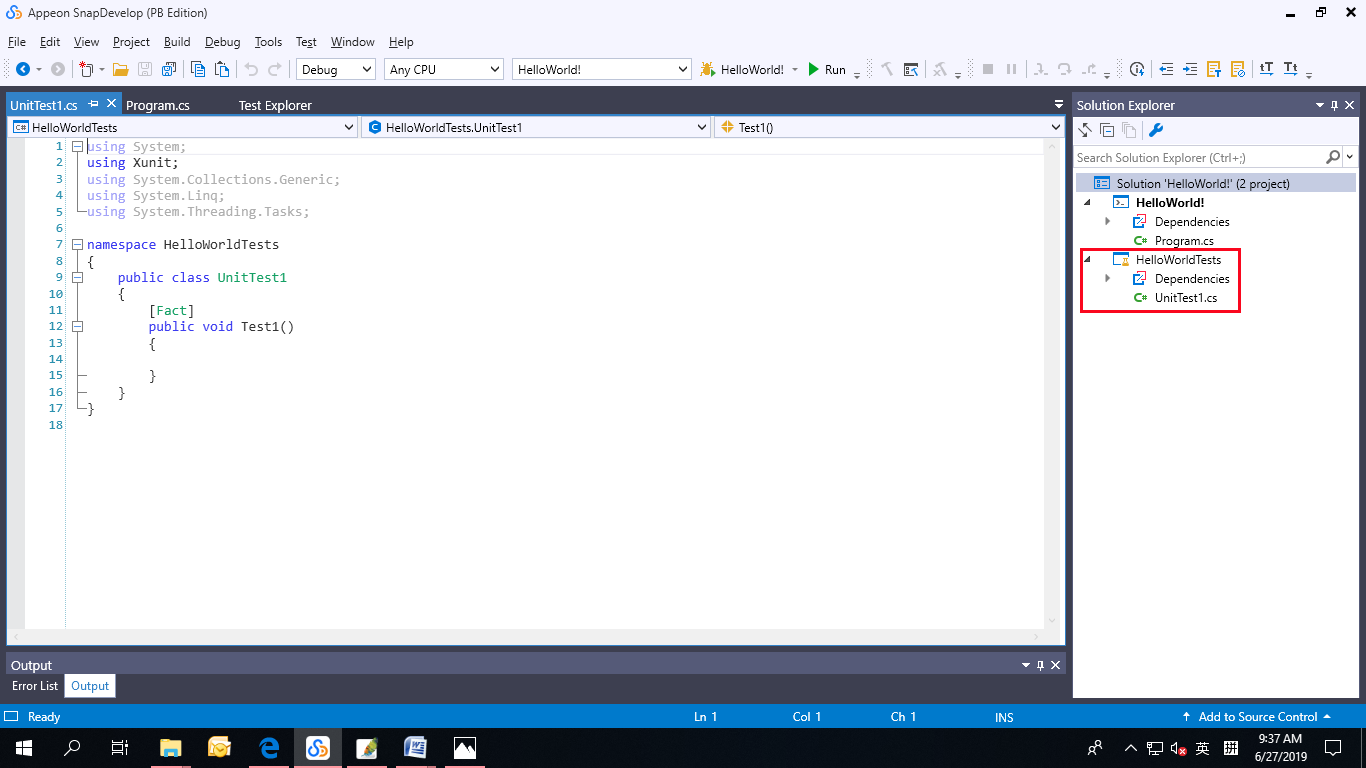Click the Make Uppercase tT icon

pos(1267,69)
